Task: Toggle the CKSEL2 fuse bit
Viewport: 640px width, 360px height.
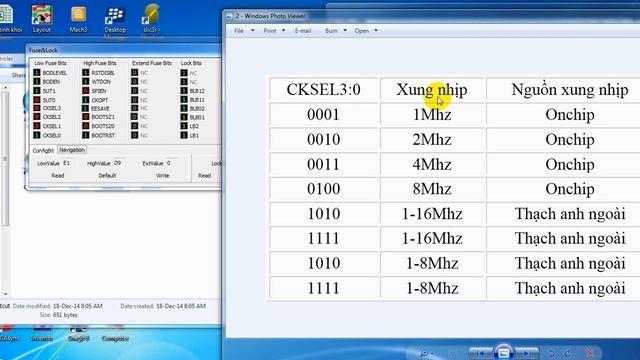Action: pos(37,117)
